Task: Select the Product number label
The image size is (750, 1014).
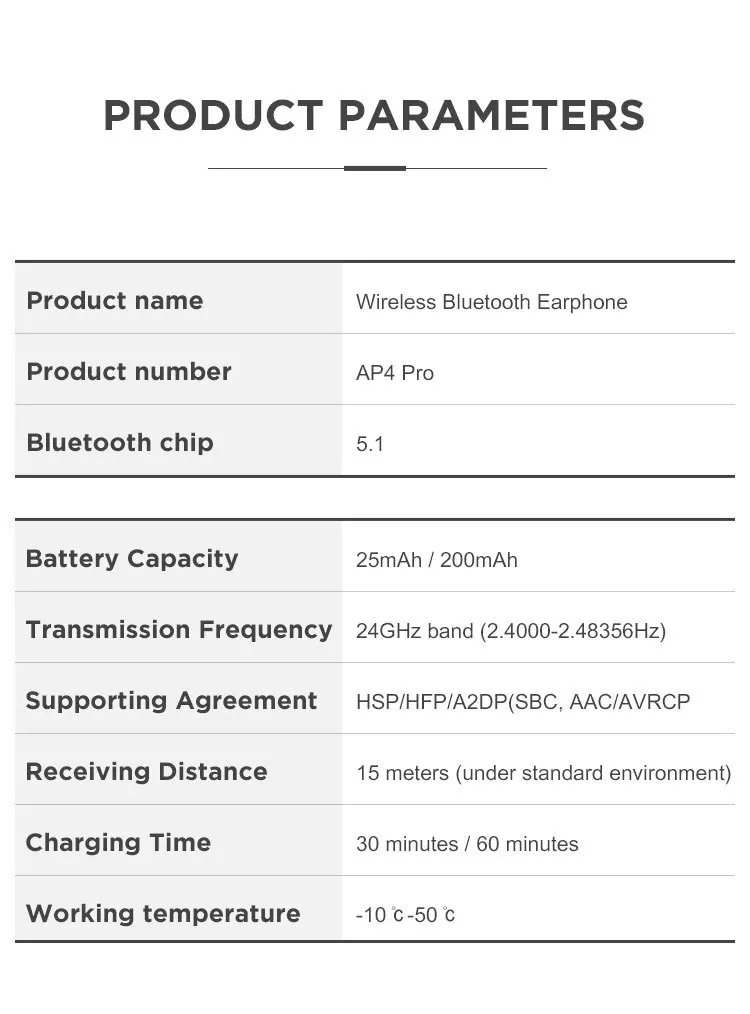Action: [x=129, y=372]
